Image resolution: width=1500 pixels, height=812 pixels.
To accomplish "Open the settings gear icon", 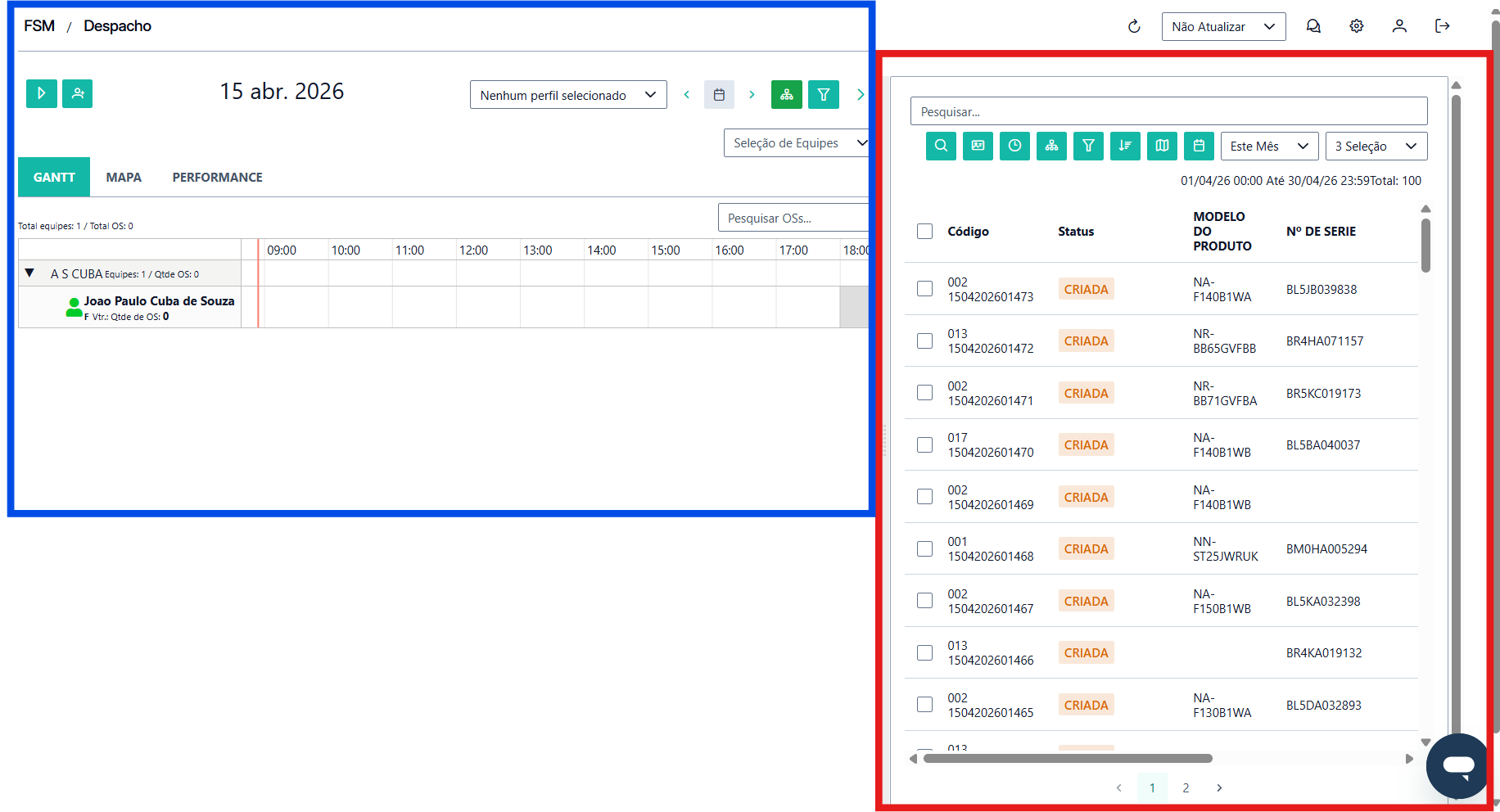I will [x=1357, y=26].
